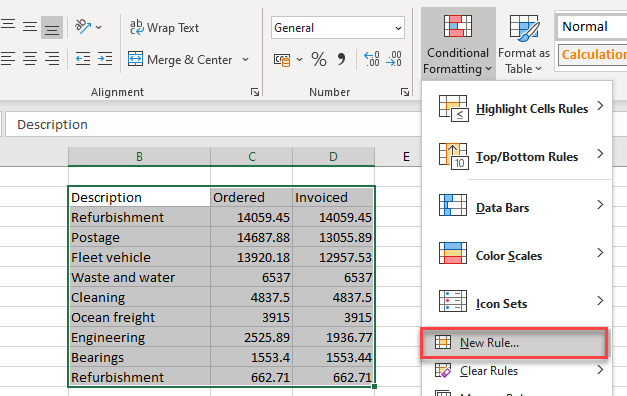Select column C header
The width and height of the screenshot is (627, 396).
(252, 156)
